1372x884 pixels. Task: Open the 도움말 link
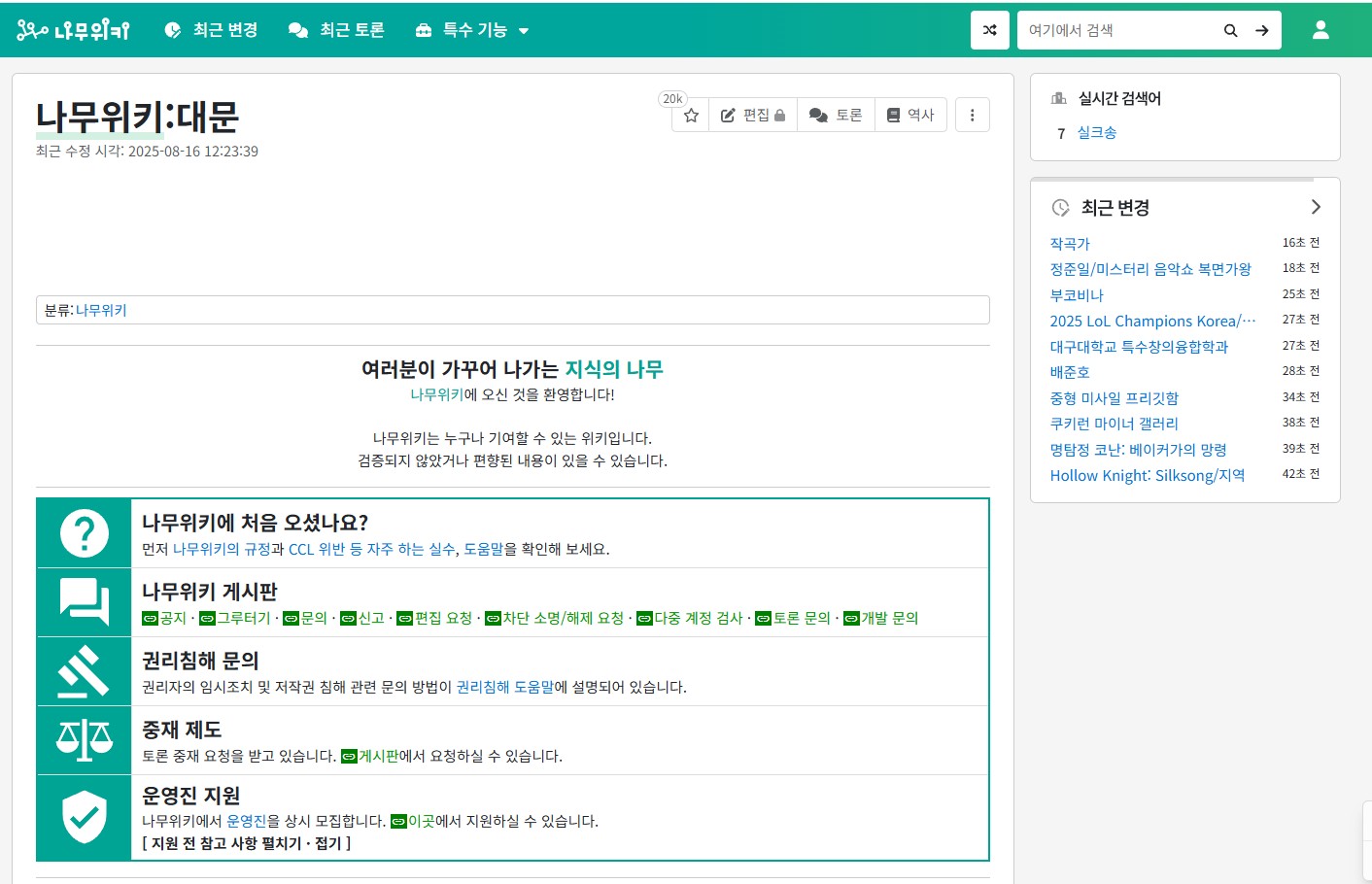click(x=484, y=549)
